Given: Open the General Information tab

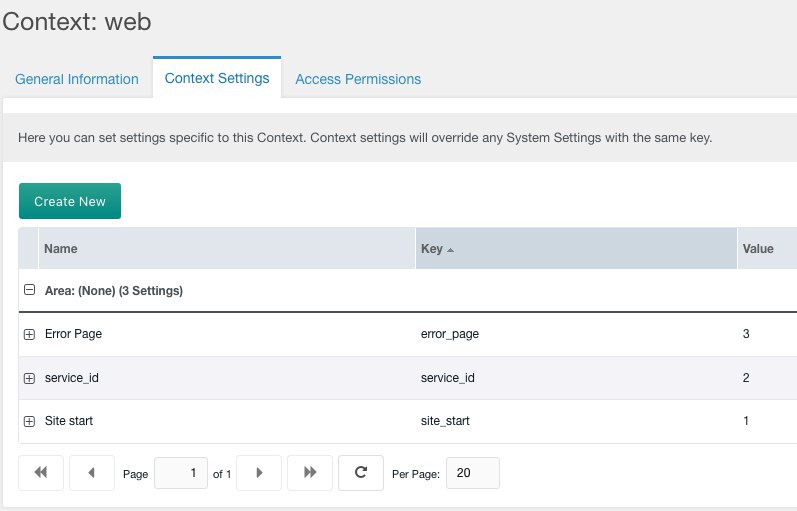Looking at the screenshot, I should [x=77, y=79].
